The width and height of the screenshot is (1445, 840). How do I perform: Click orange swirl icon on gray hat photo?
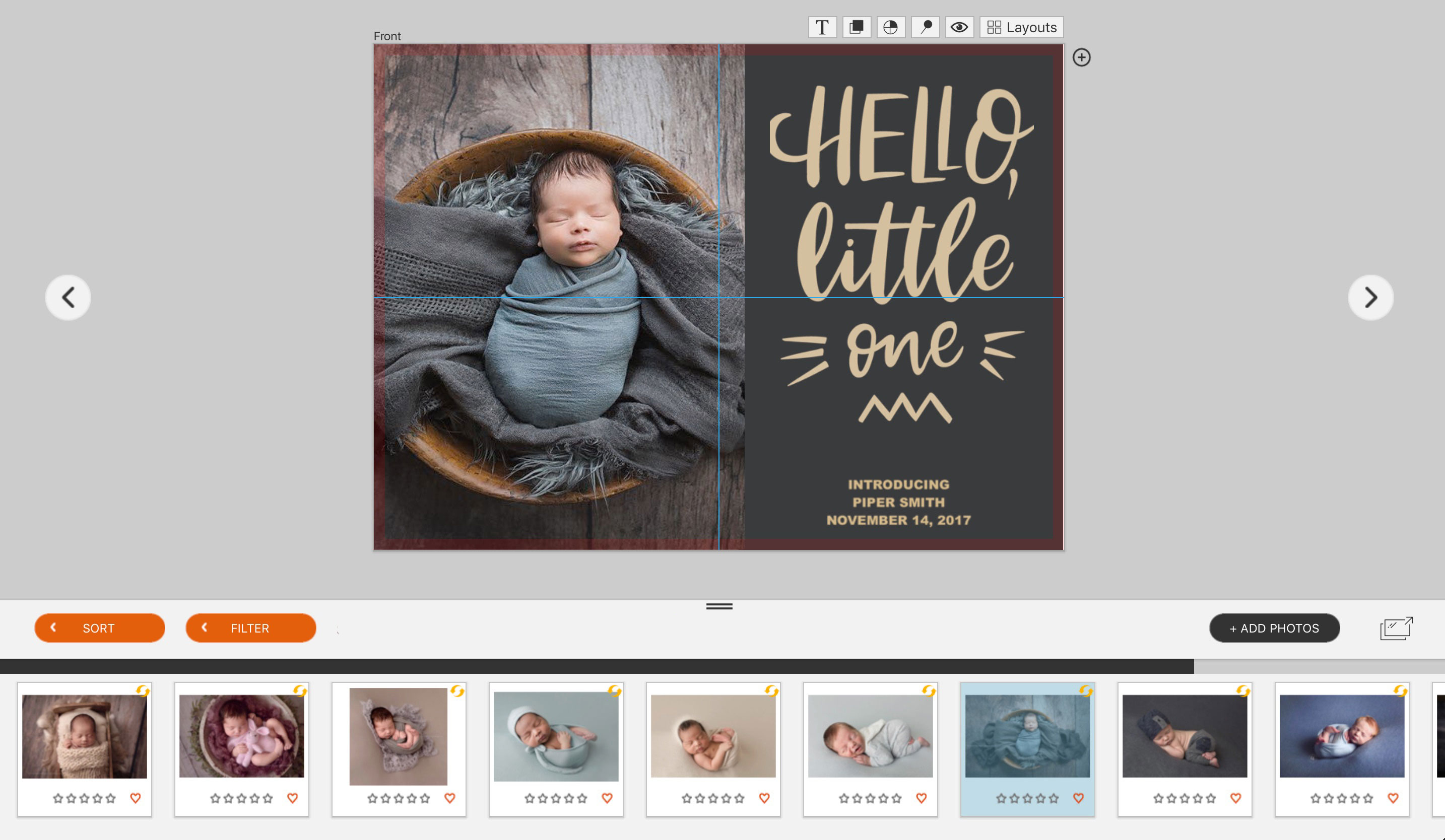tap(1242, 690)
